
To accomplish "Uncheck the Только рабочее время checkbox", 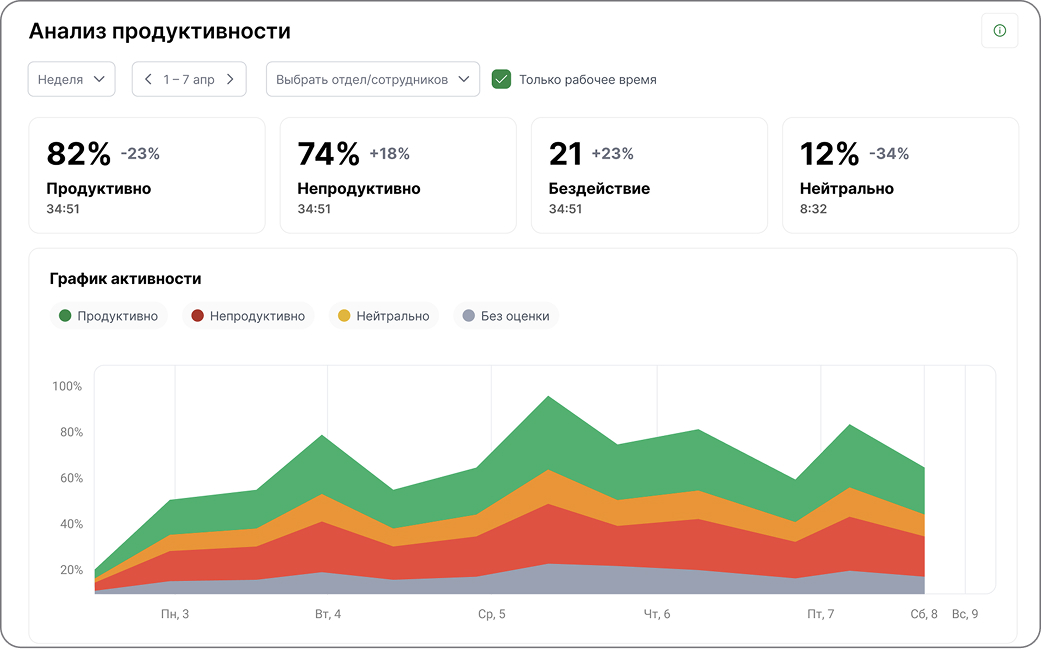I will pyautogui.click(x=502, y=79).
